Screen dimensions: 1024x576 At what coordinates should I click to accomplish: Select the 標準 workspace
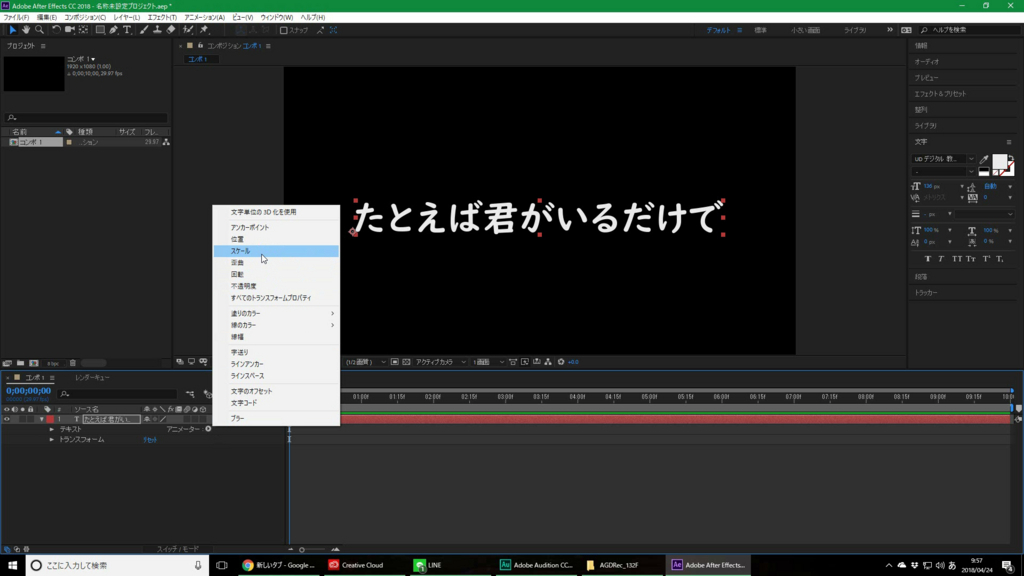(760, 30)
